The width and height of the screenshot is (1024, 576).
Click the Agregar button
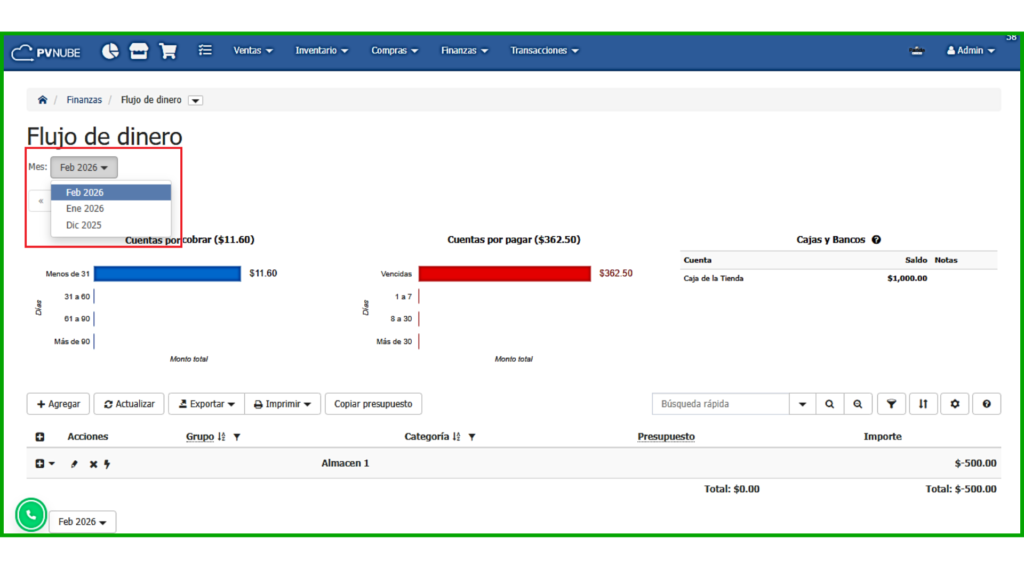pyautogui.click(x=58, y=404)
